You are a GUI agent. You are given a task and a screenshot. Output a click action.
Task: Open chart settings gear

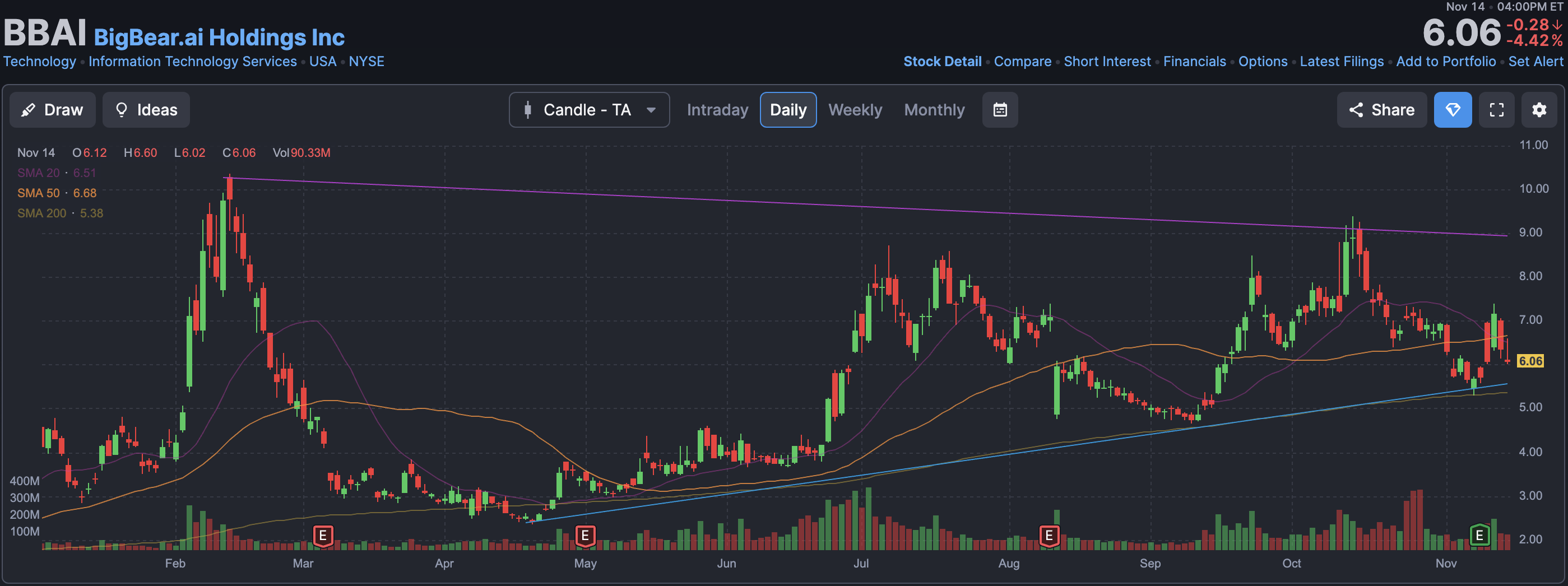click(x=1539, y=110)
